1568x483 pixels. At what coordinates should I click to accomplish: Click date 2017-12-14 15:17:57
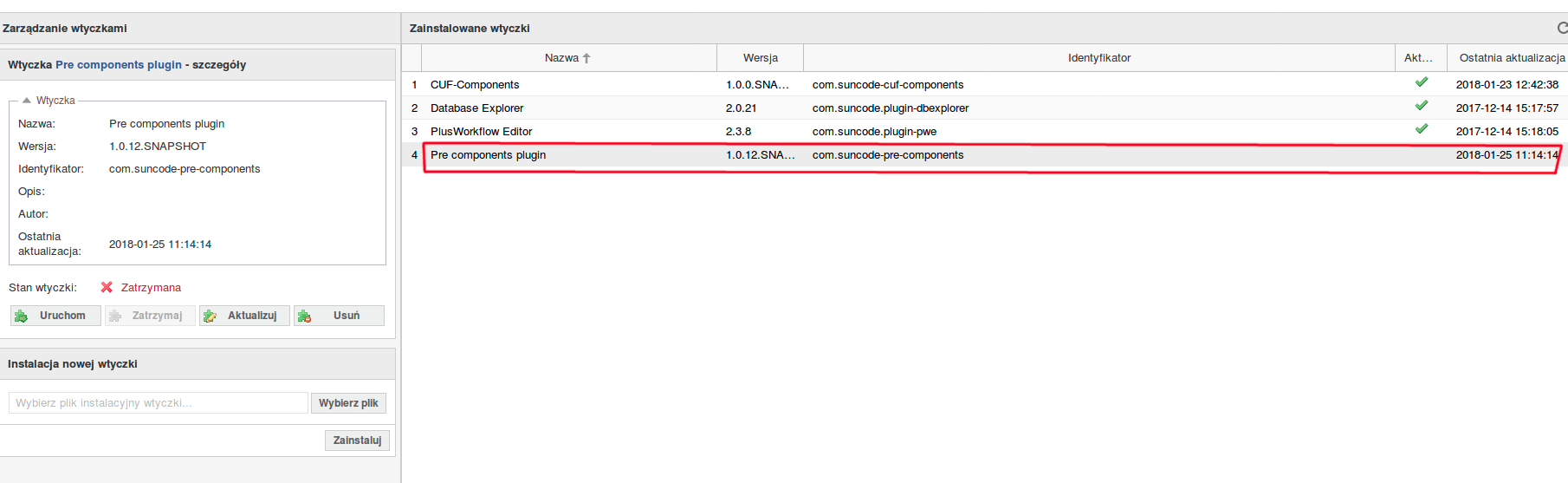click(x=1507, y=108)
